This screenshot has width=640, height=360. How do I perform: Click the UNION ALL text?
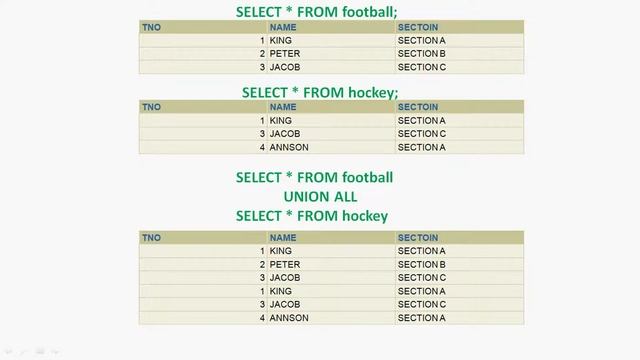[x=320, y=197]
